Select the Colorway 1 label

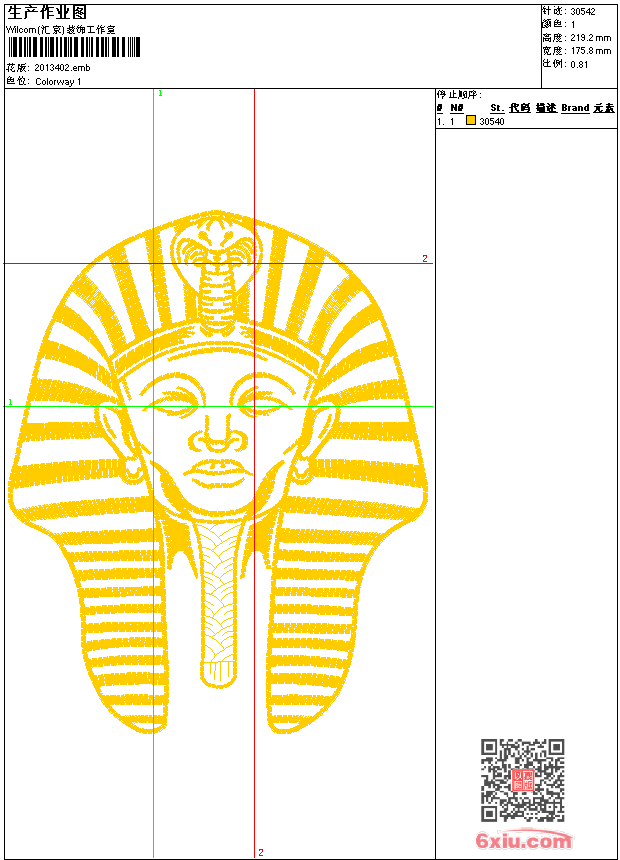pyautogui.click(x=58, y=82)
